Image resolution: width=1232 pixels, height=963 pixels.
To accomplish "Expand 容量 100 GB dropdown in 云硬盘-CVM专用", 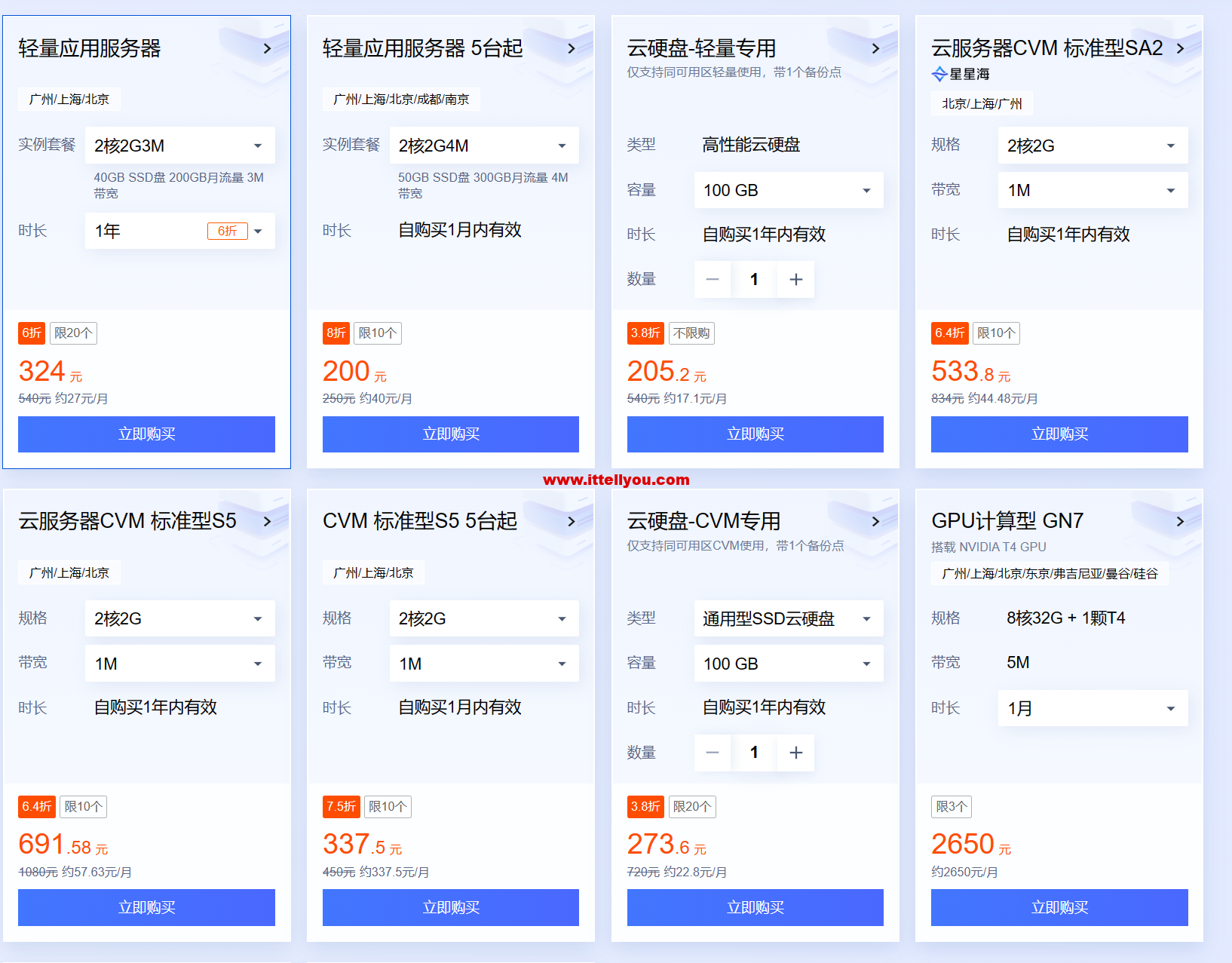I will point(789,664).
